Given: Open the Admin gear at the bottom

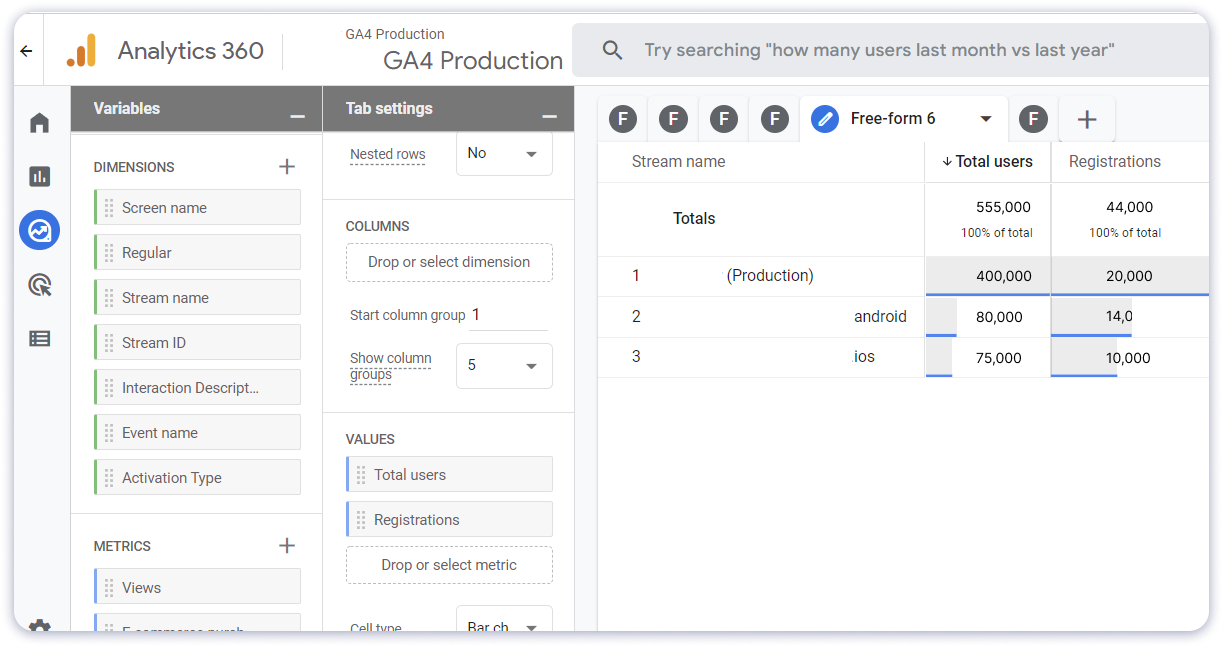Looking at the screenshot, I should tap(39, 628).
